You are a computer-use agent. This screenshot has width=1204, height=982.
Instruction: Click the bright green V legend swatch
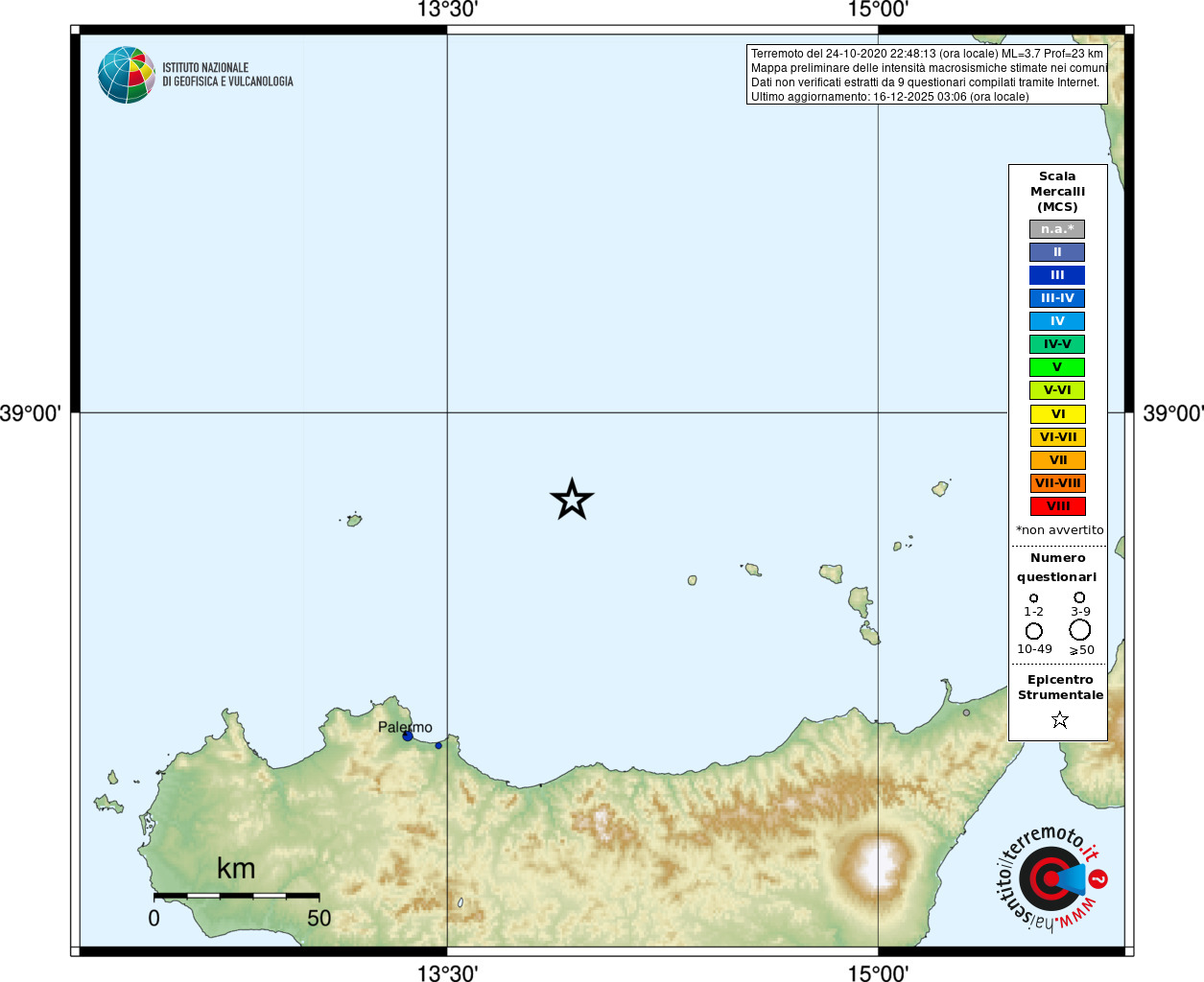tap(1057, 367)
